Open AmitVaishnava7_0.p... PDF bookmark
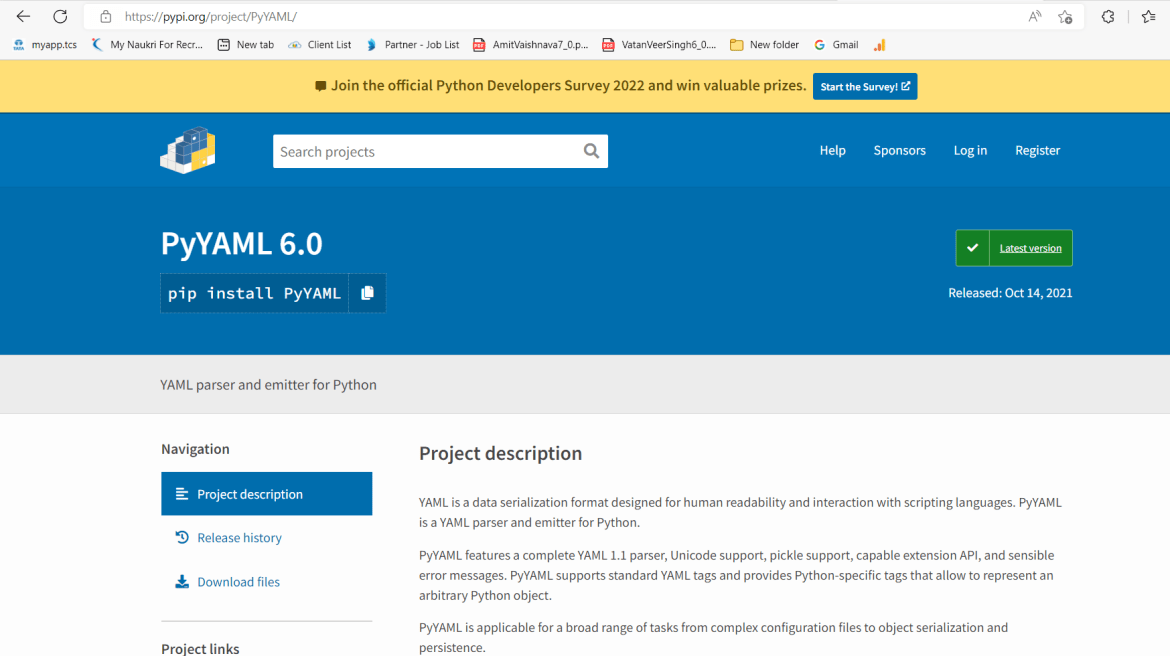The width and height of the screenshot is (1170, 656). click(x=531, y=45)
